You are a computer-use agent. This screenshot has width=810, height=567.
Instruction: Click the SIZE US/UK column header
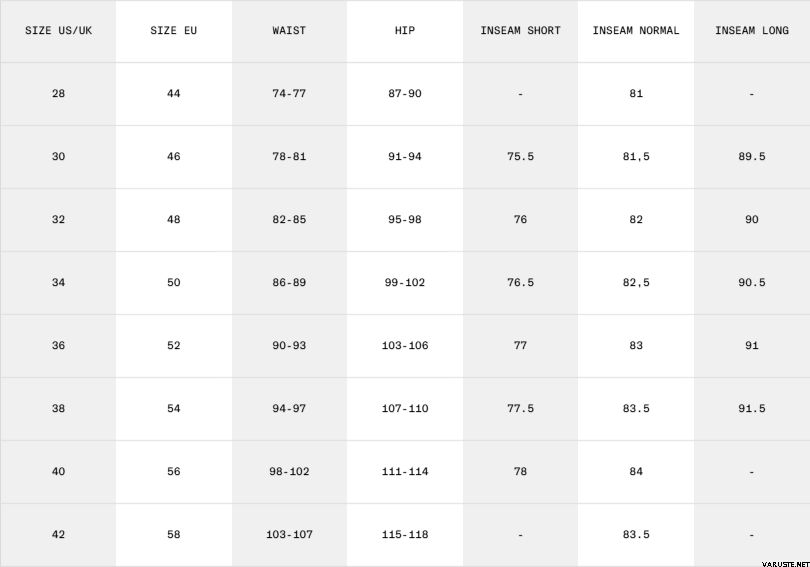point(58,31)
